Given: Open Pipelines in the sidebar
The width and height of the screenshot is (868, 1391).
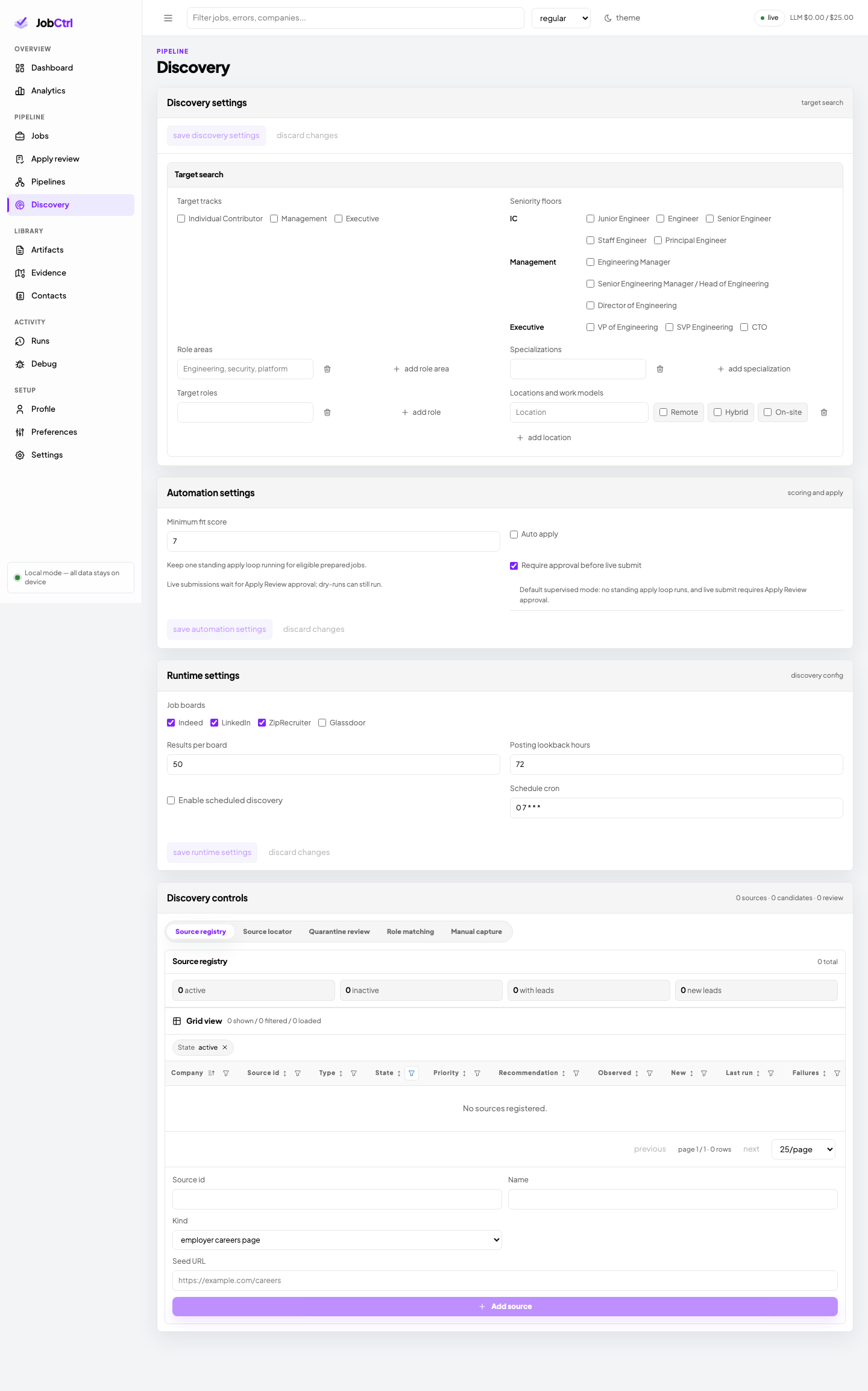Looking at the screenshot, I should (71, 182).
